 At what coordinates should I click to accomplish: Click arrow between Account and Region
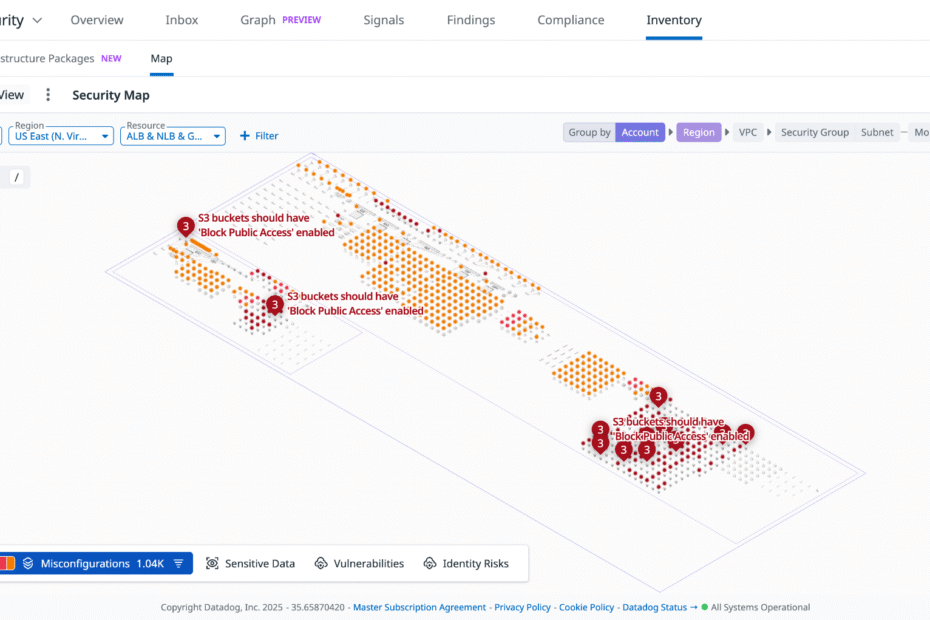pos(671,132)
